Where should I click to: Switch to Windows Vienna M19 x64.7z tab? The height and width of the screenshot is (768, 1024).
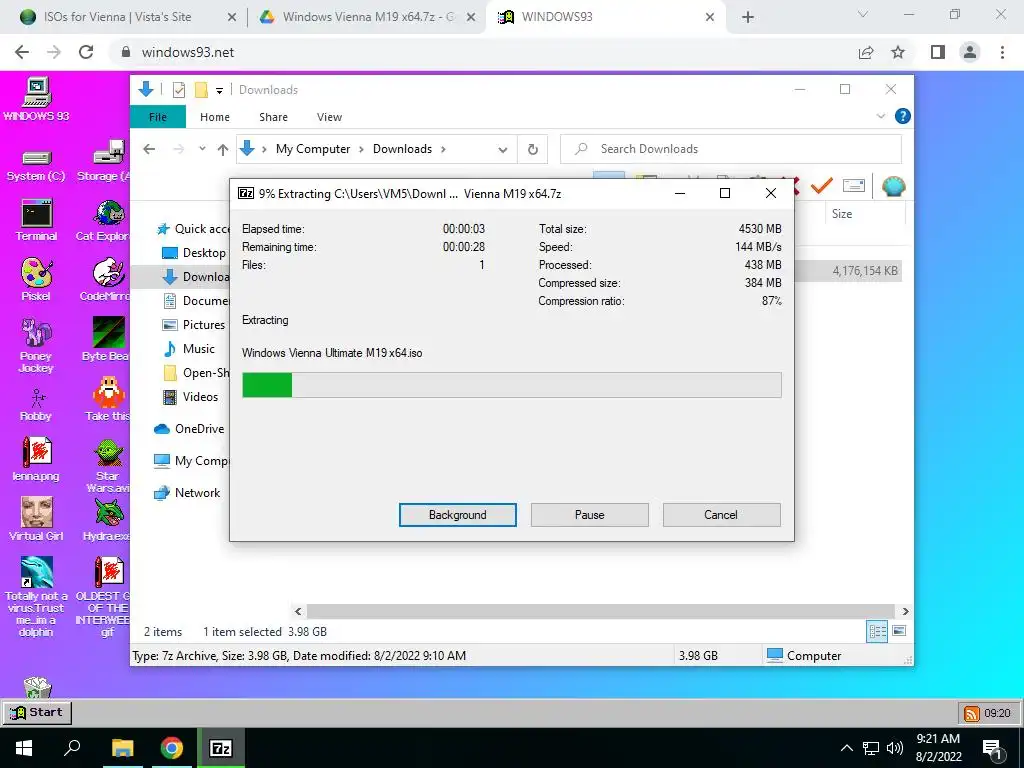368,17
